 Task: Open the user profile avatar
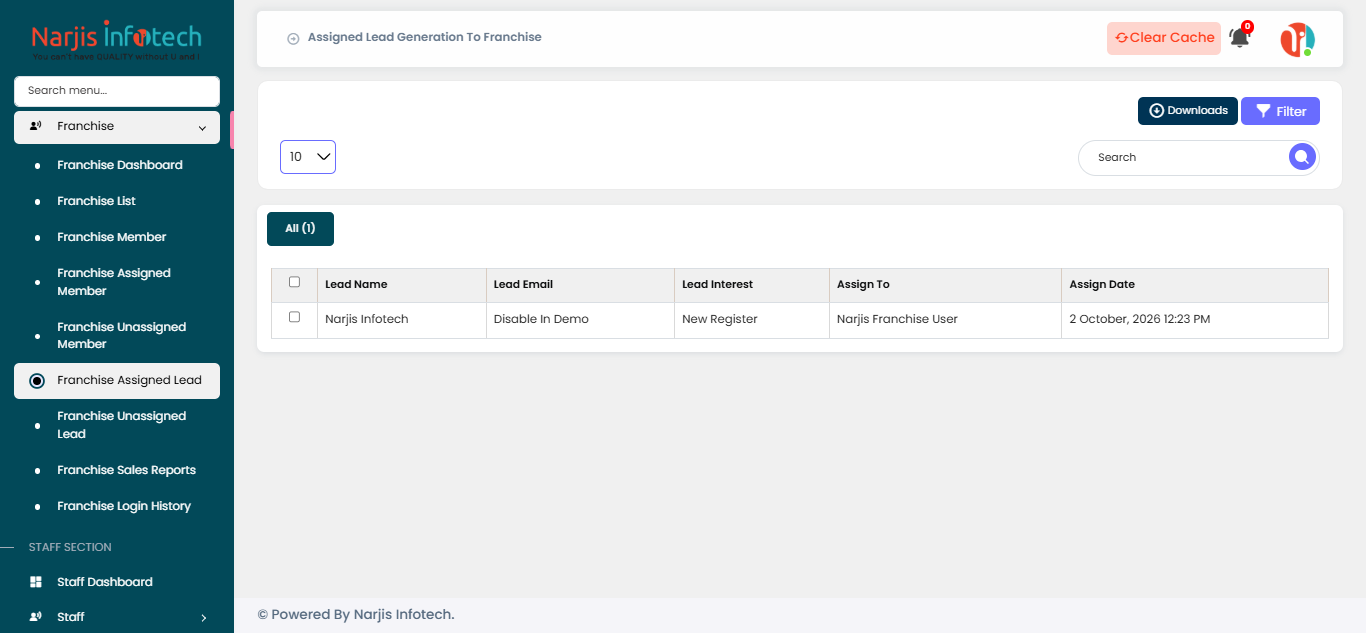[1297, 39]
